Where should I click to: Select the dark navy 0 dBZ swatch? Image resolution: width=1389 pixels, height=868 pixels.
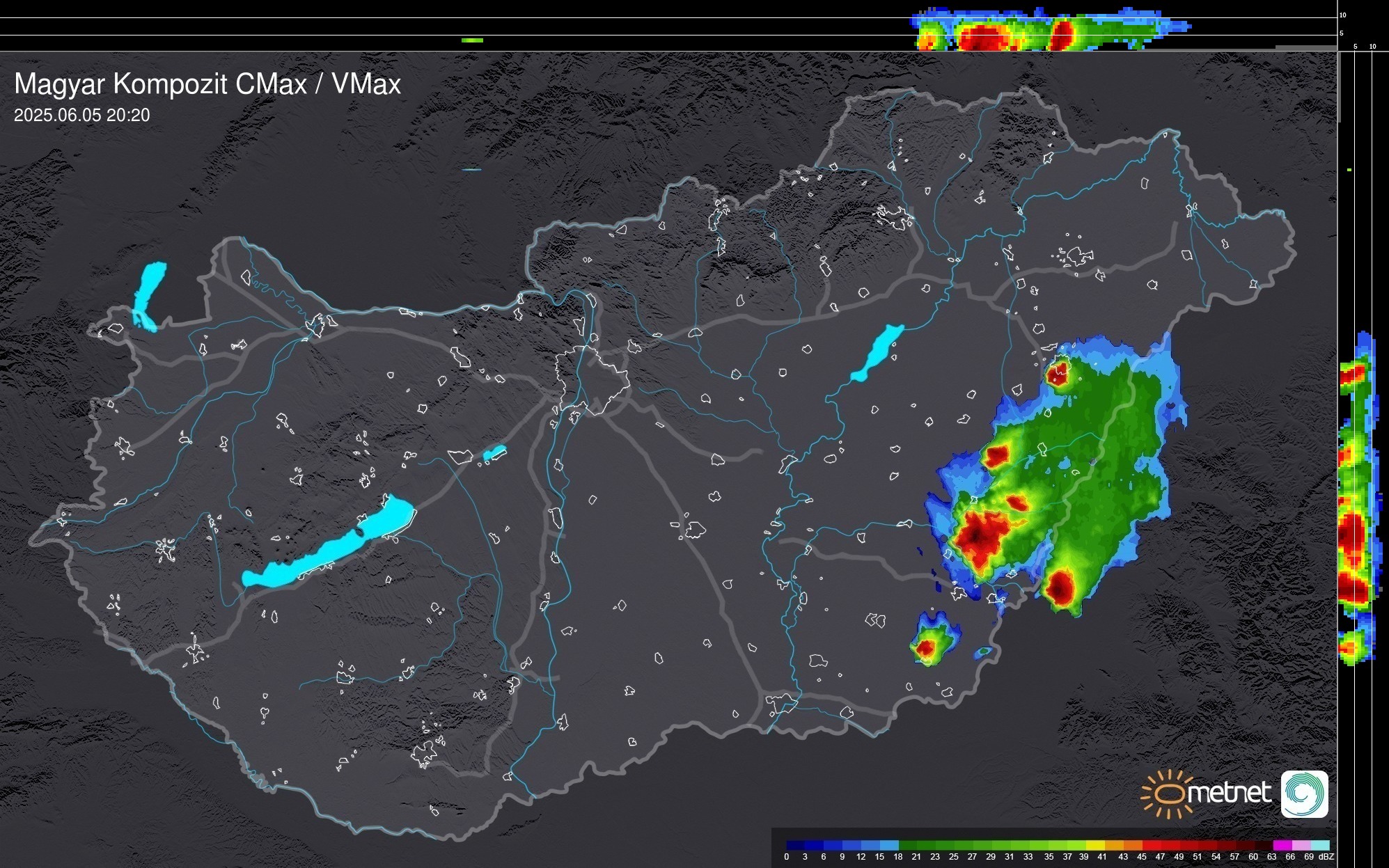click(x=795, y=845)
